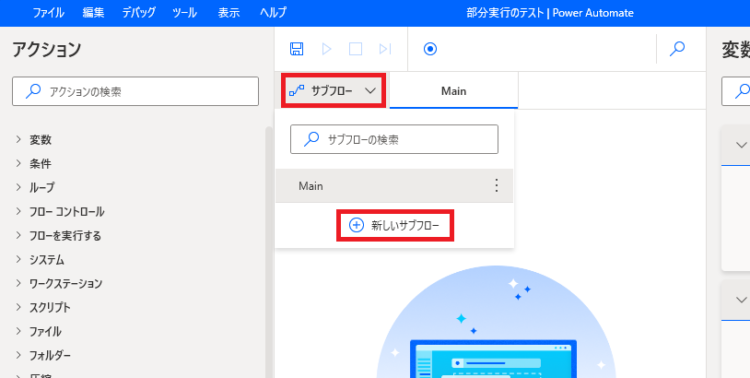Click 新しいサブフロー button
Image resolution: width=750 pixels, height=378 pixels.
[x=395, y=225]
